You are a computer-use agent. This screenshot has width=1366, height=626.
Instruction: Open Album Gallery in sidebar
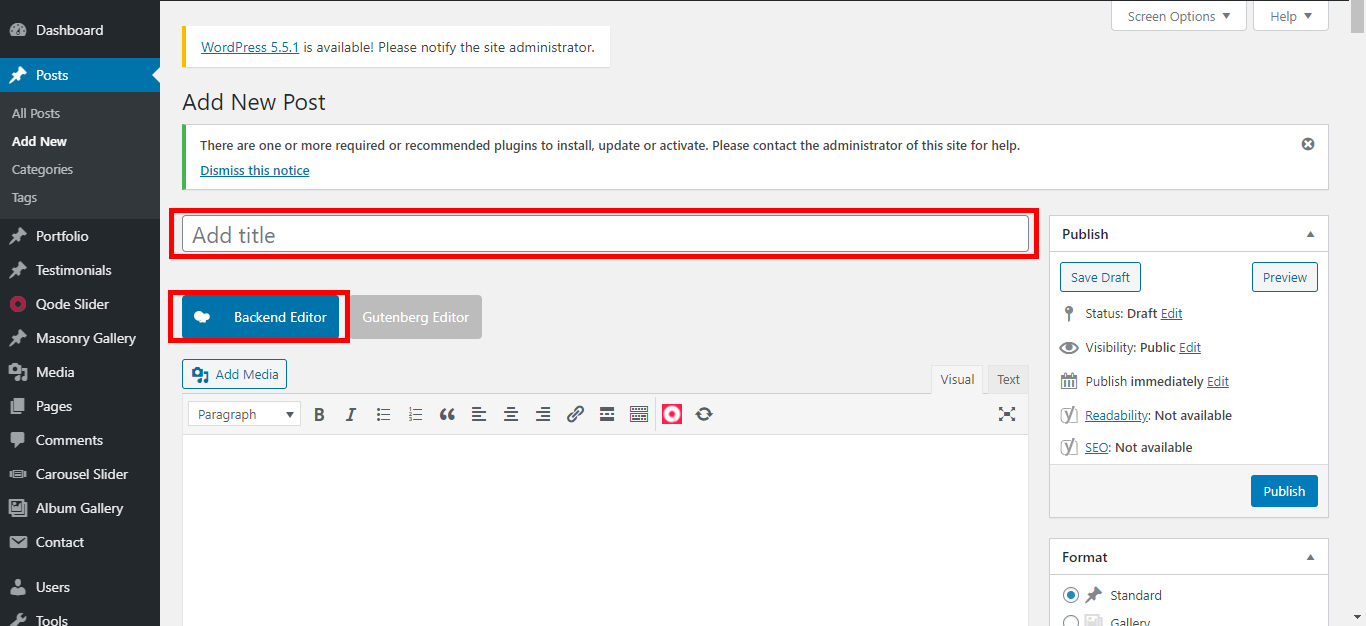80,508
